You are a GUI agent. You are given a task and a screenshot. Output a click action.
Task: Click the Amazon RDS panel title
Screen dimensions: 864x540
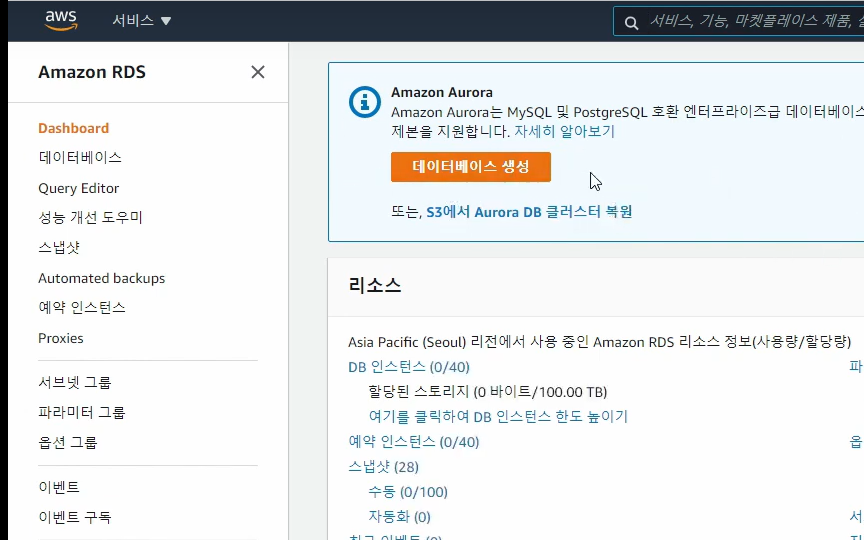click(x=92, y=72)
